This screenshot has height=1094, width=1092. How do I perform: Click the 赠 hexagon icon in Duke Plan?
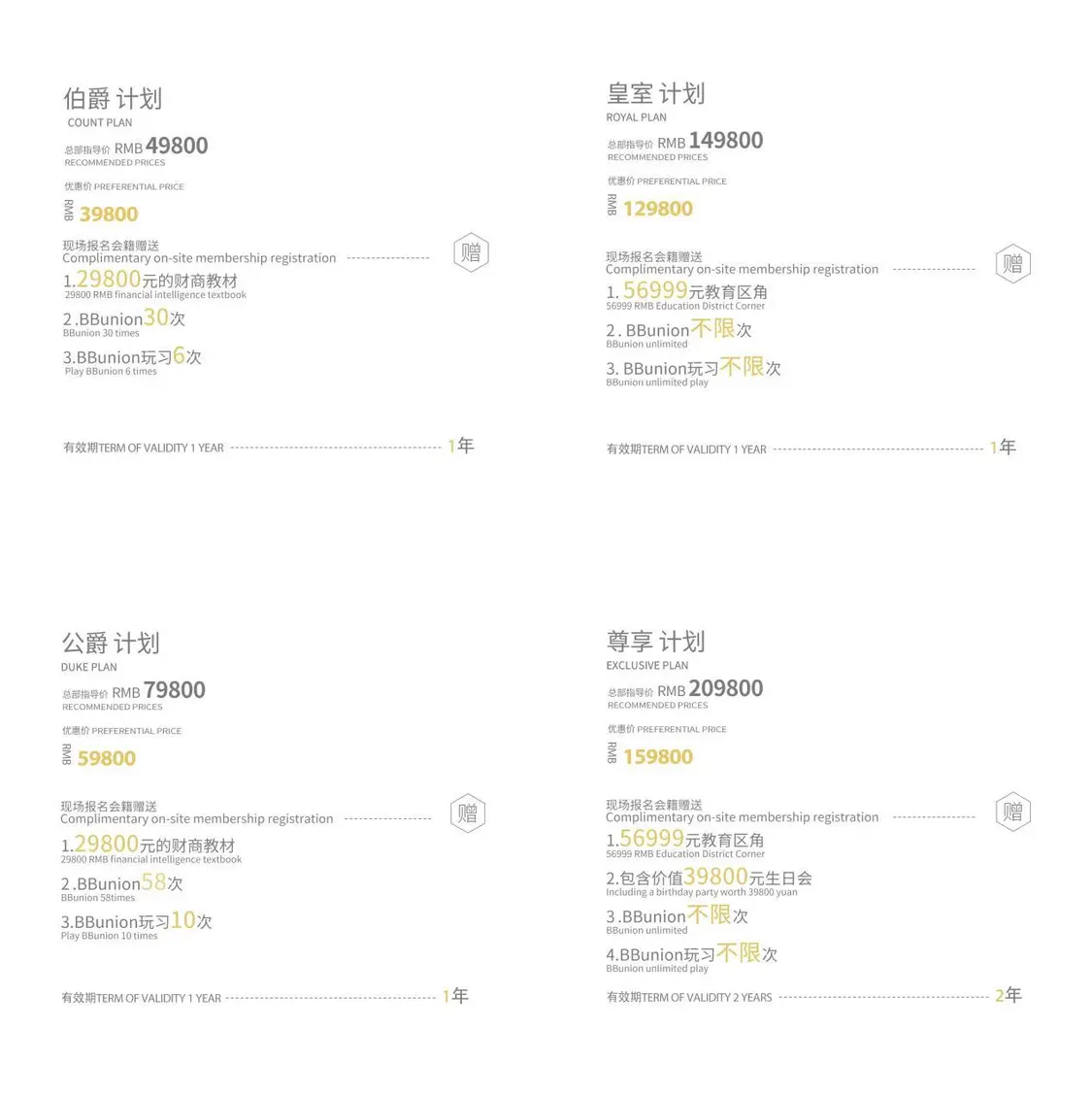coord(468,813)
